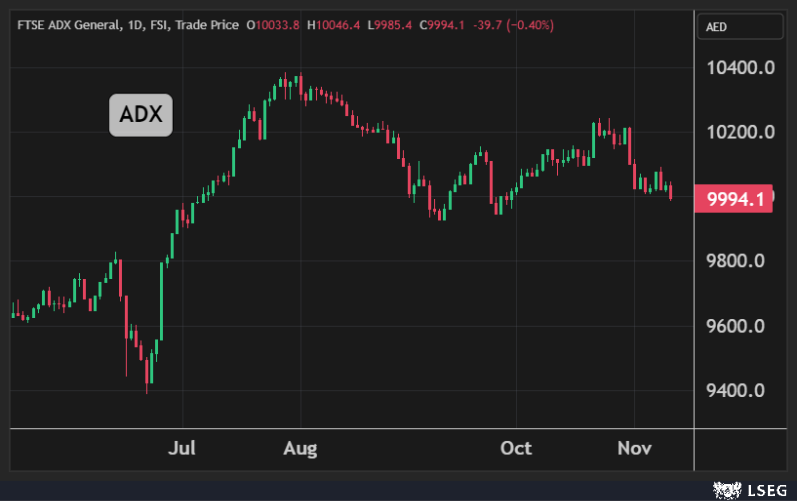
Task: Click the 9400.0 price axis label
Action: (x=735, y=391)
